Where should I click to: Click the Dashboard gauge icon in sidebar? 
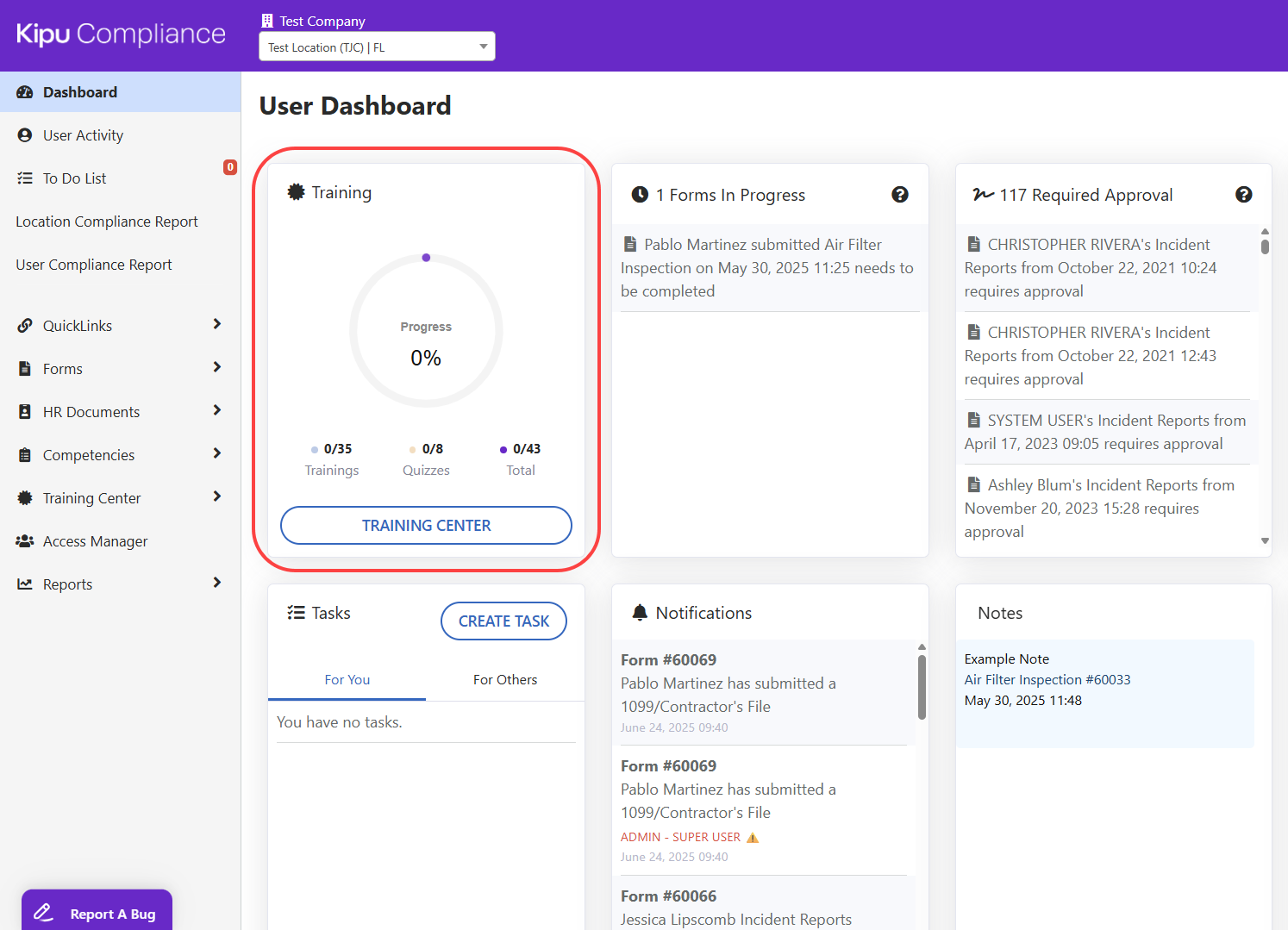coord(25,92)
